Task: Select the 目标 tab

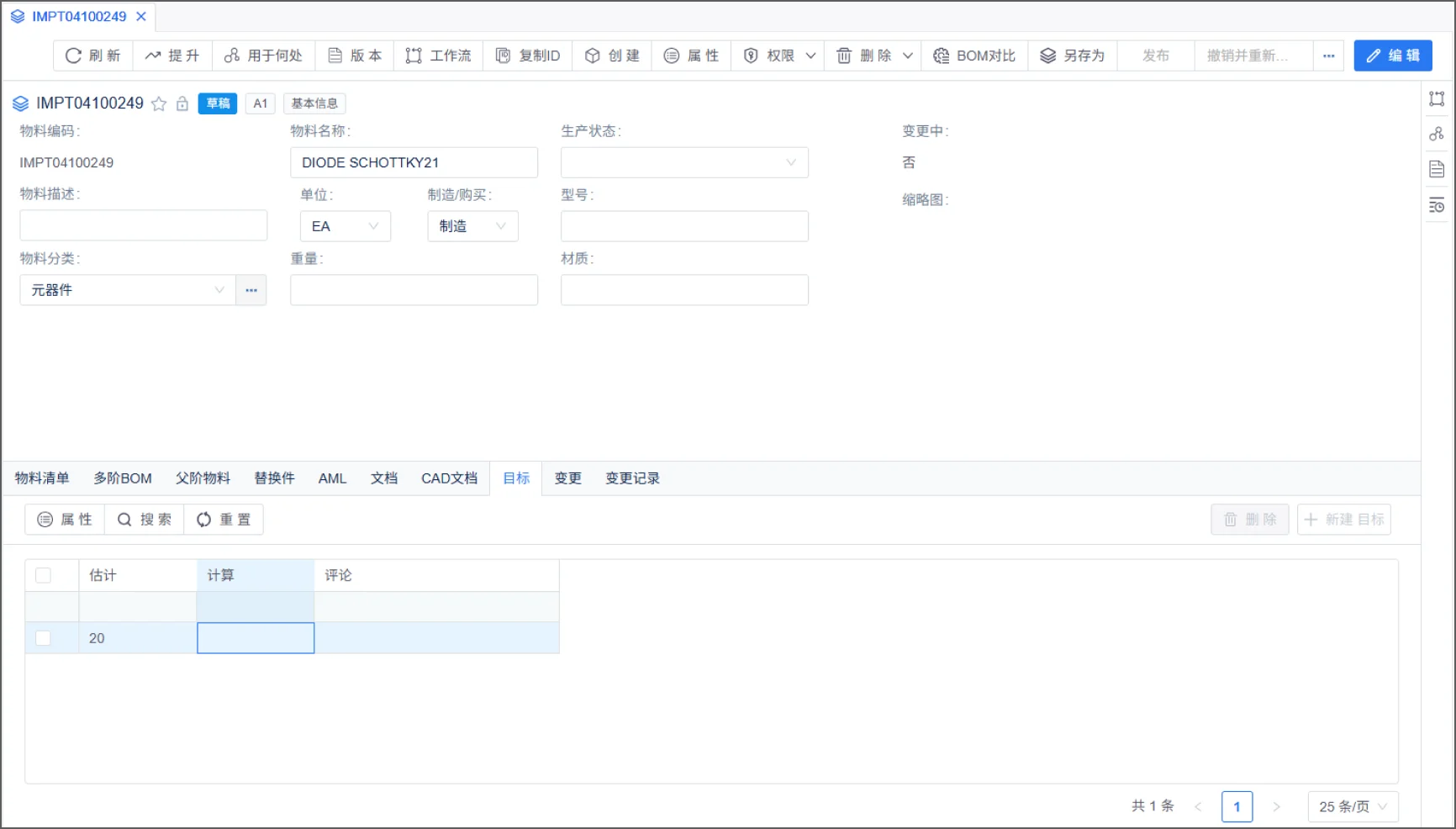Action: coord(516,478)
